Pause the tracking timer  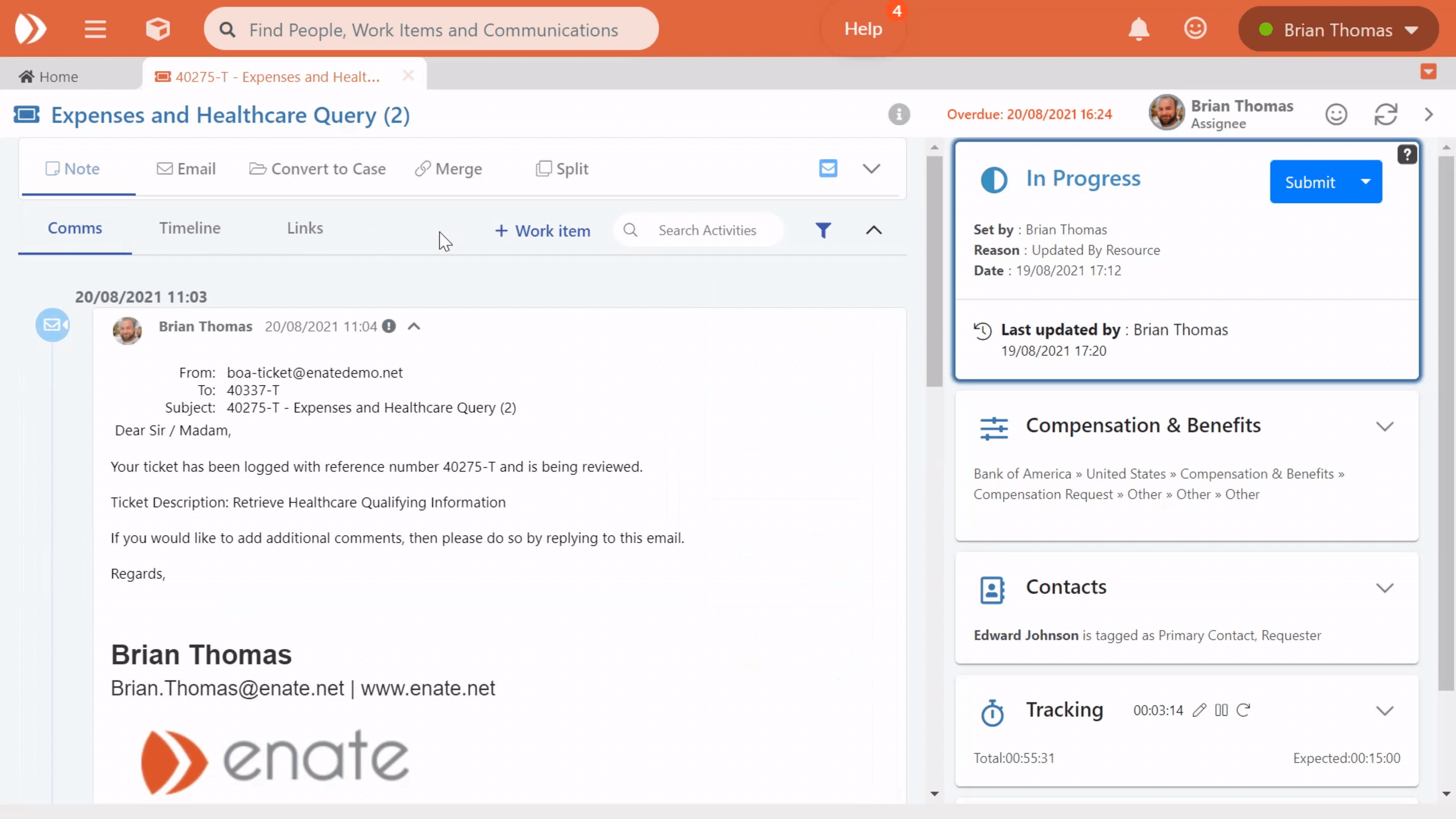coord(1221,710)
